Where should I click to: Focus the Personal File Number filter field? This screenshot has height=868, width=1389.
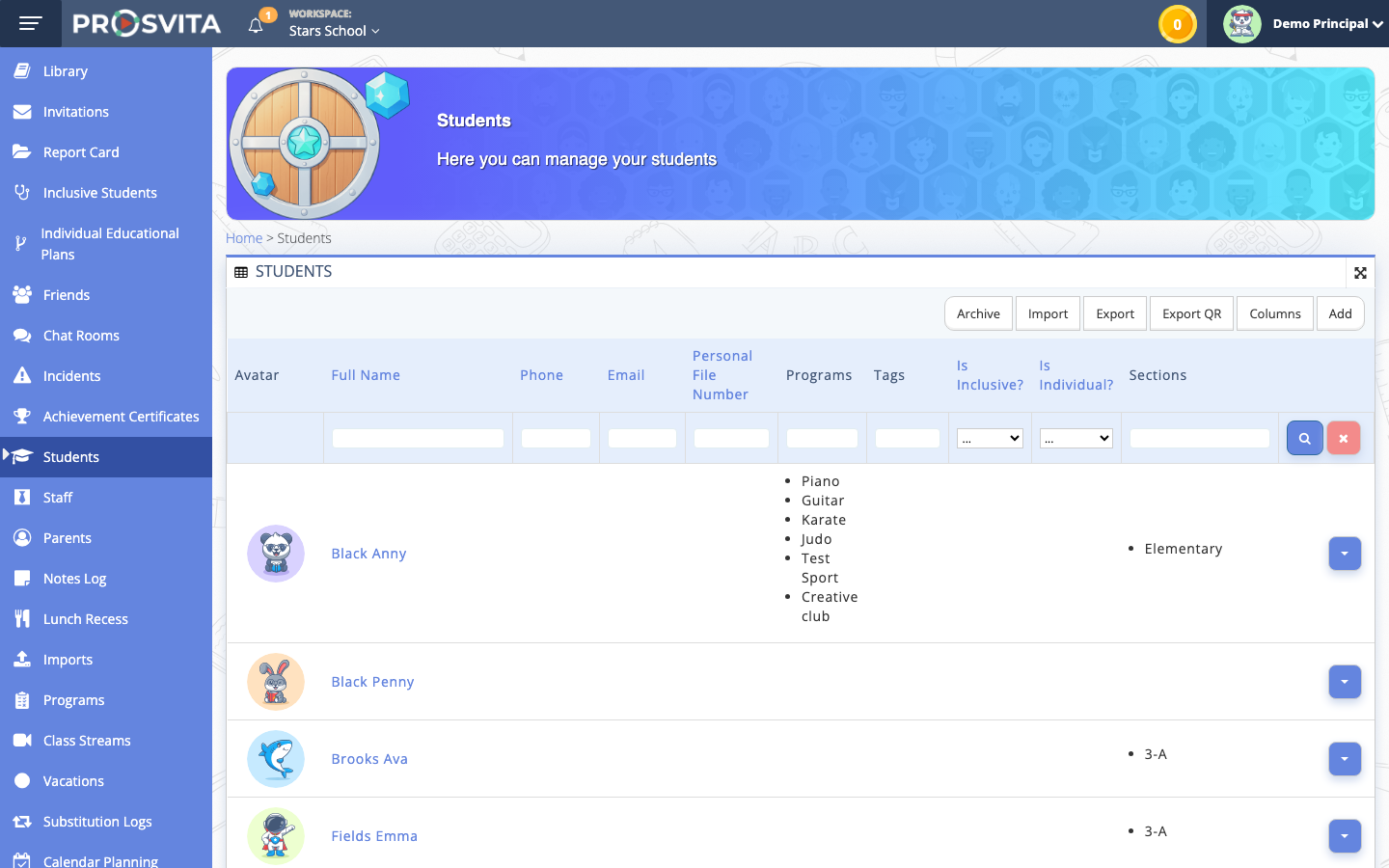[731, 439]
